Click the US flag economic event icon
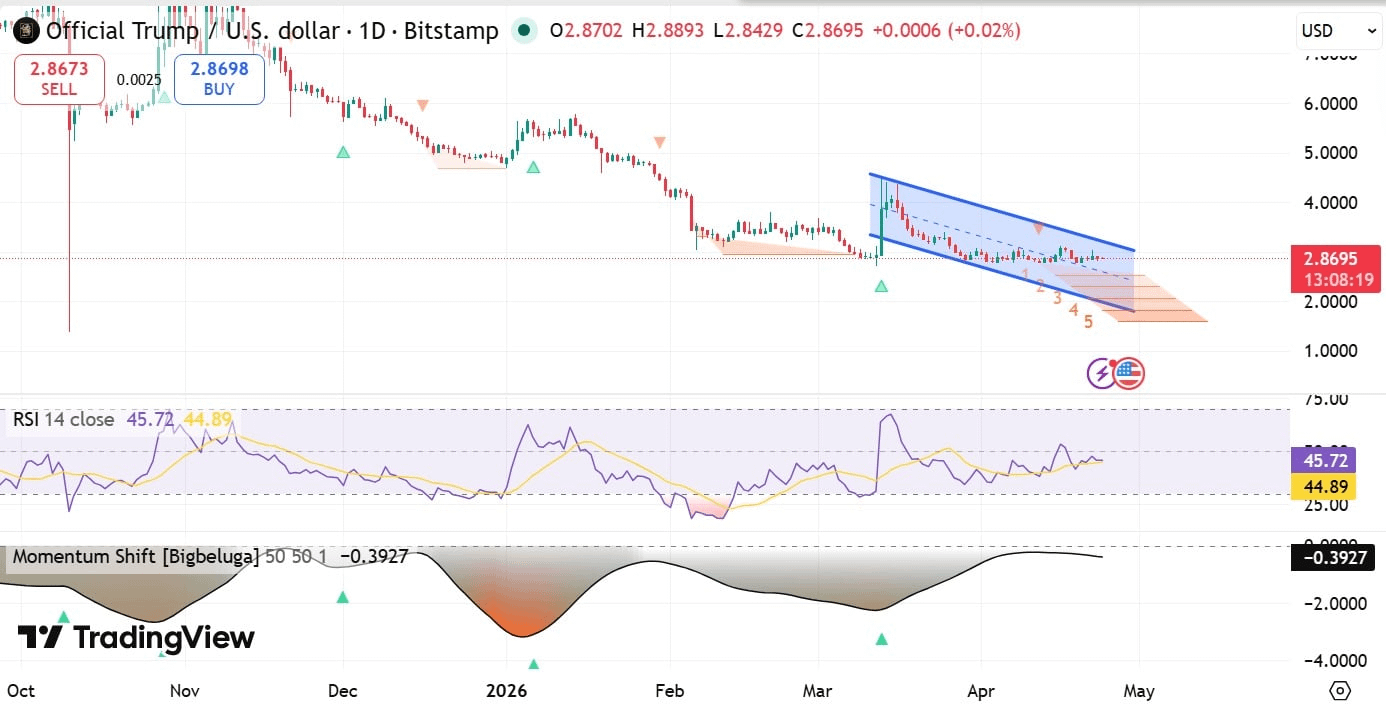The height and width of the screenshot is (711, 1386). pos(1129,374)
